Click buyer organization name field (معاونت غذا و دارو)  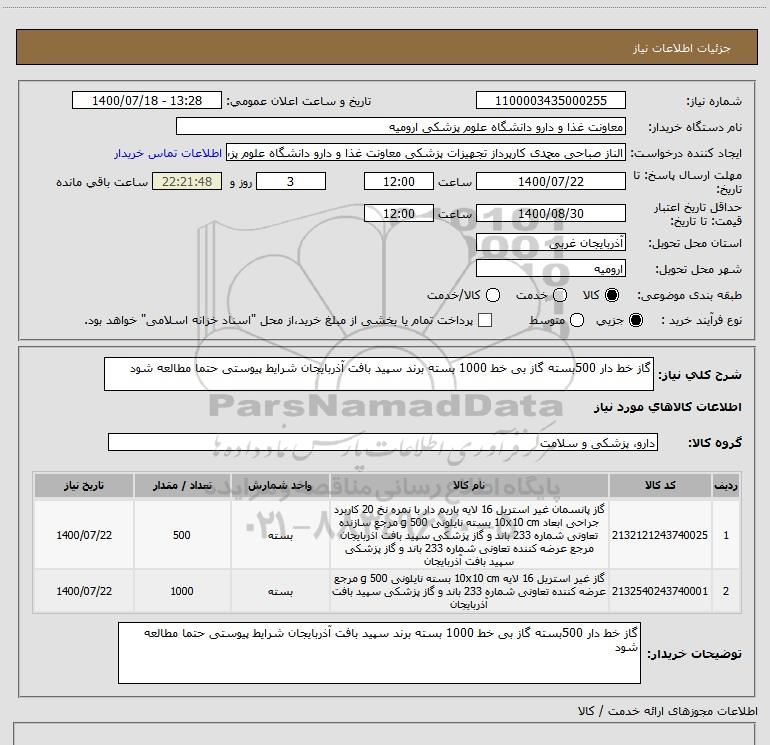point(401,127)
